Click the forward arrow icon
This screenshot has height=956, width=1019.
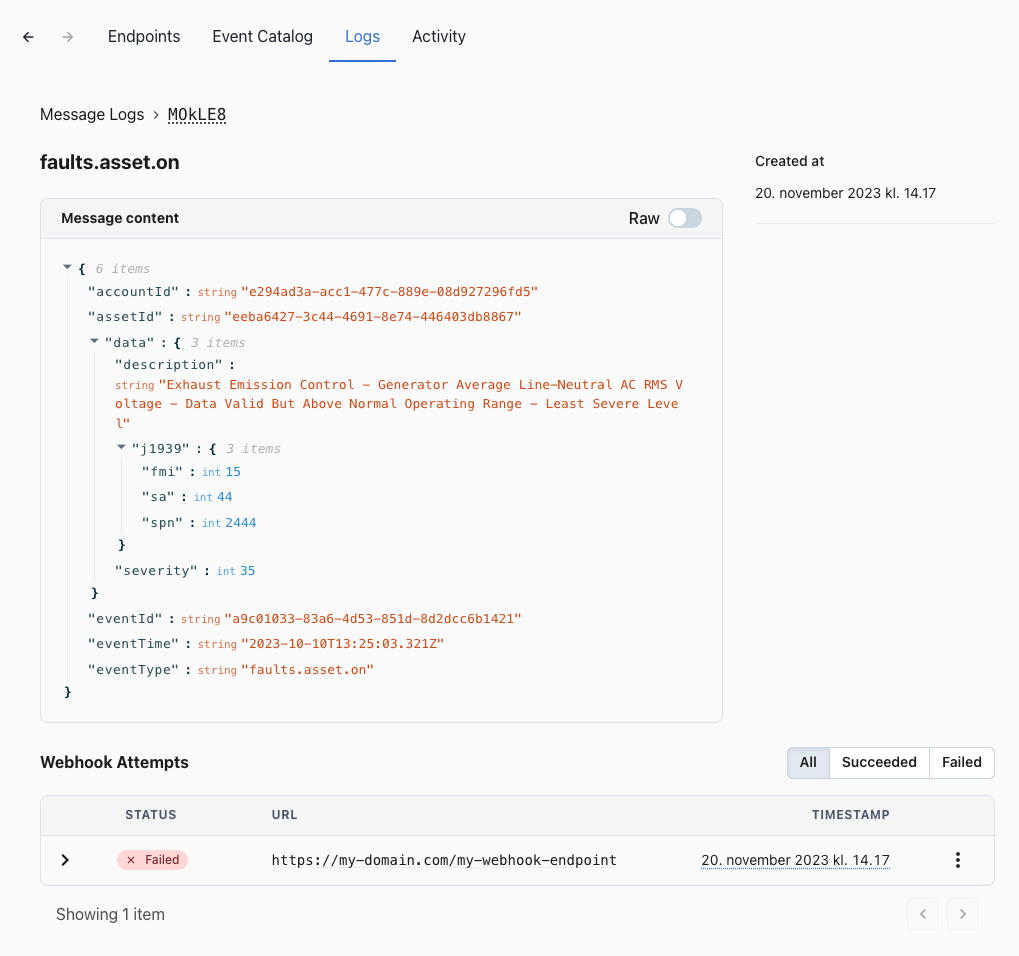(68, 37)
